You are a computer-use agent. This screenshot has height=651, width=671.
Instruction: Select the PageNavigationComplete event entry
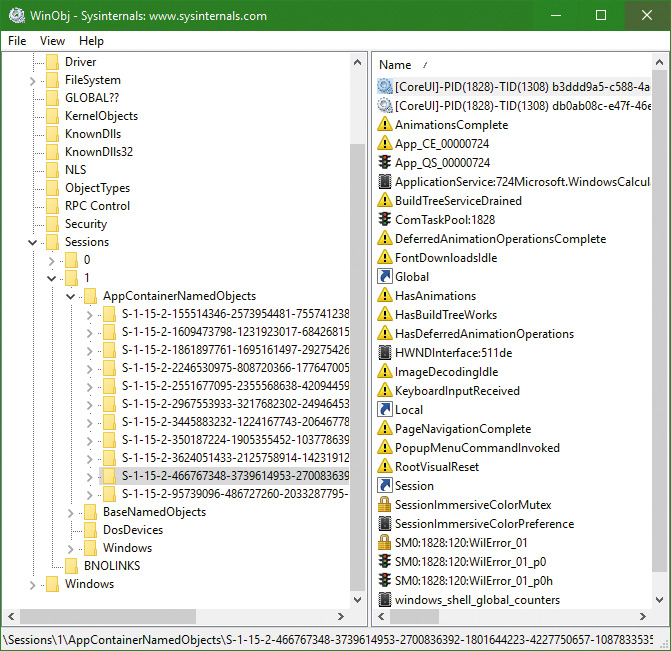tap(462, 429)
